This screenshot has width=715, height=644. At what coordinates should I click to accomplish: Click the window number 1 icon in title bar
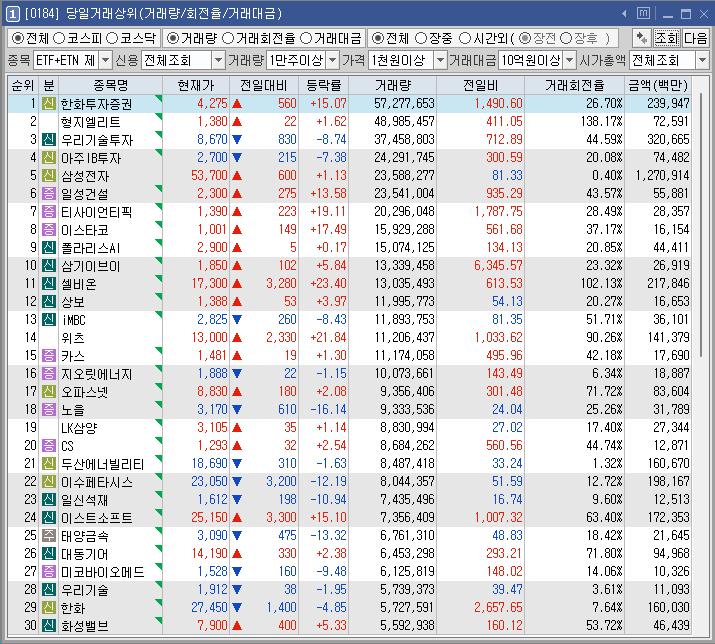point(12,14)
